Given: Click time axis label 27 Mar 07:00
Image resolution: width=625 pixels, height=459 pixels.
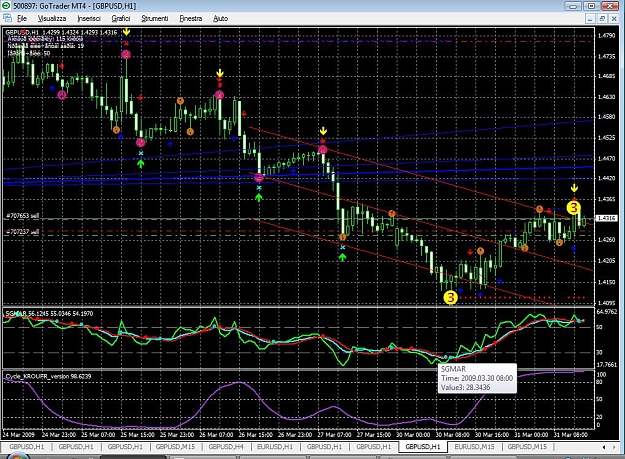Looking at the screenshot, I should point(334,435).
